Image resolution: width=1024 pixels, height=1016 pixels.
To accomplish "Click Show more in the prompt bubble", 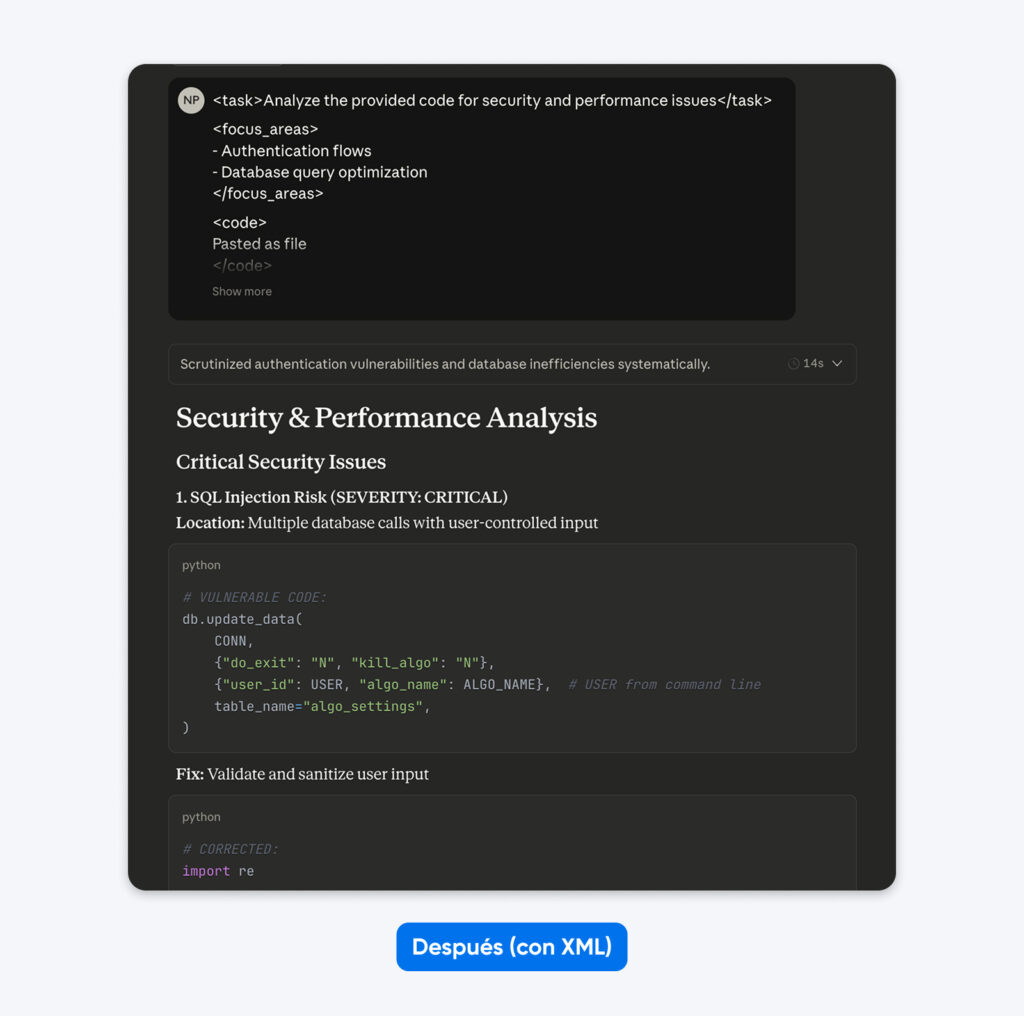I will 241,291.
